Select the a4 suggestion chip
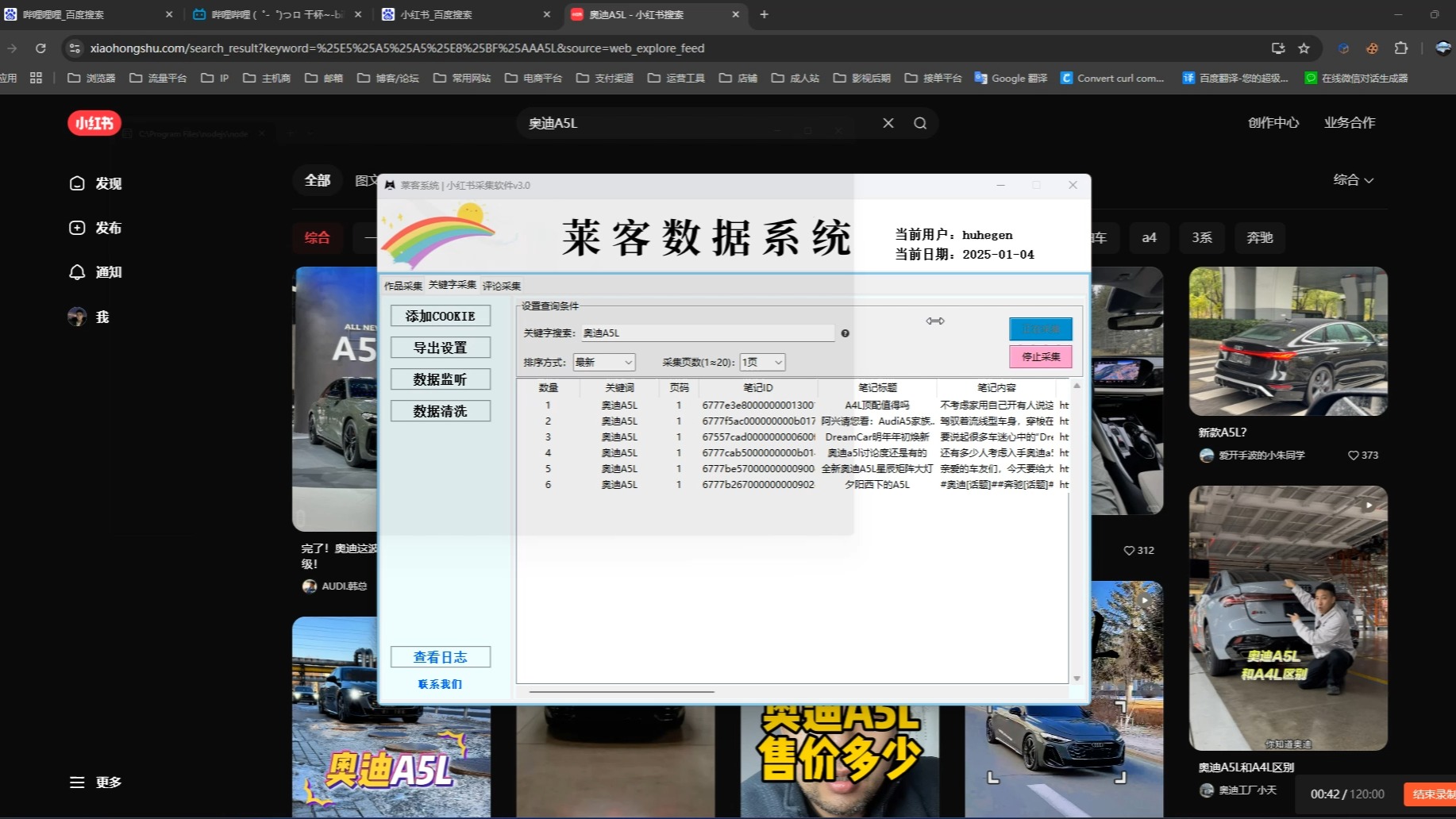 pyautogui.click(x=1149, y=237)
